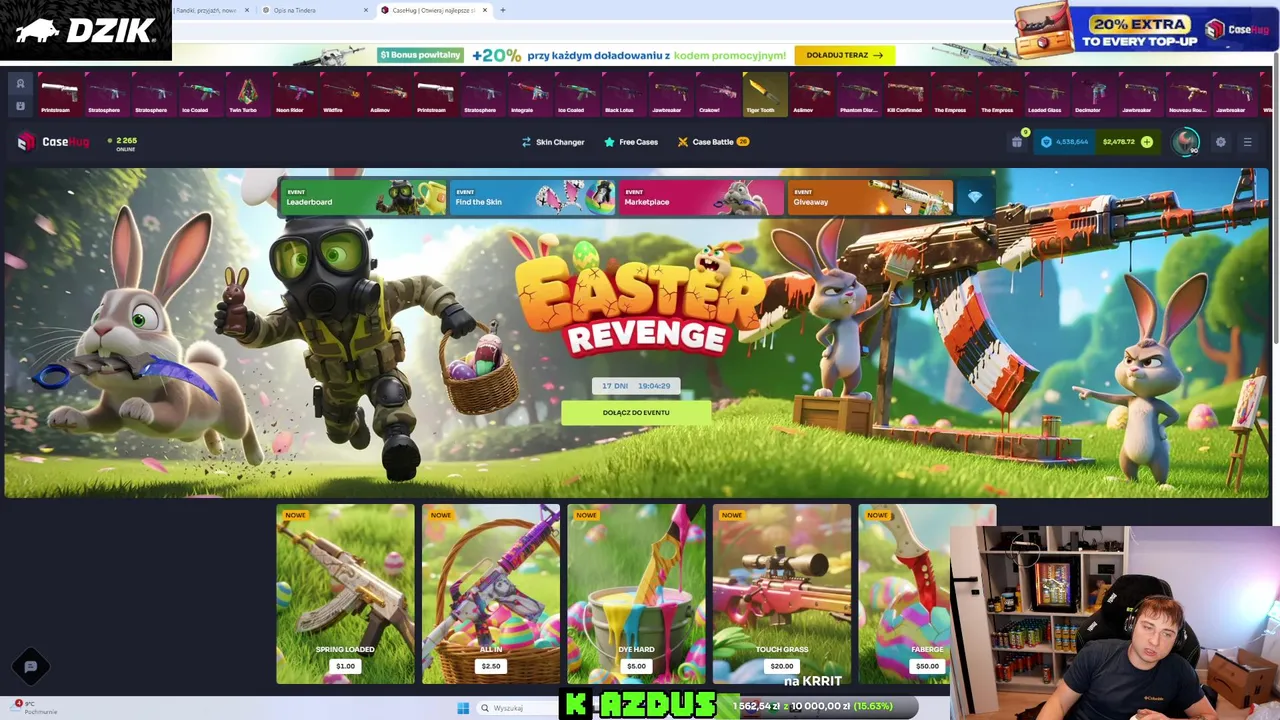The image size is (1280, 720).
Task: Select the lower live-drops icon at strip left
Action: pos(20,105)
